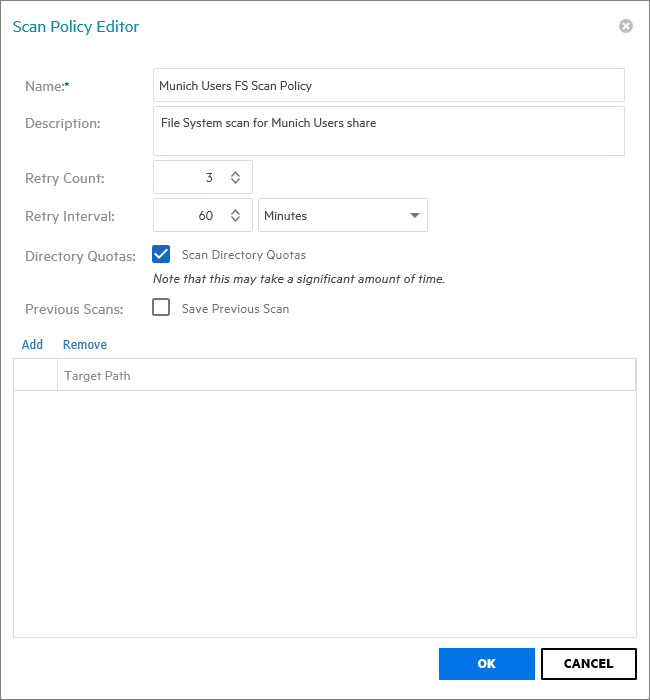650x700 pixels.
Task: Click the blank header cell beside Target Path
Action: tap(36, 375)
